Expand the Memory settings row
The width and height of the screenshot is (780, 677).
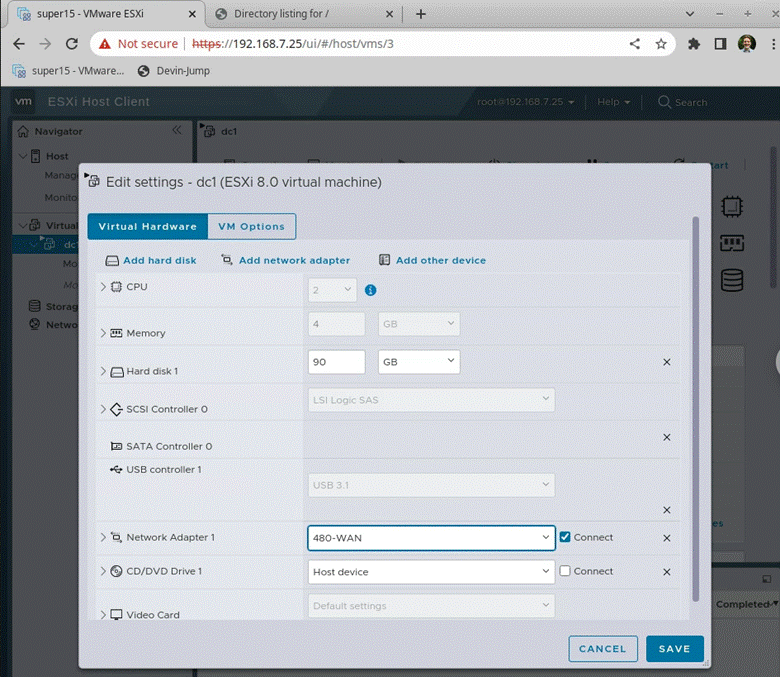click(103, 333)
